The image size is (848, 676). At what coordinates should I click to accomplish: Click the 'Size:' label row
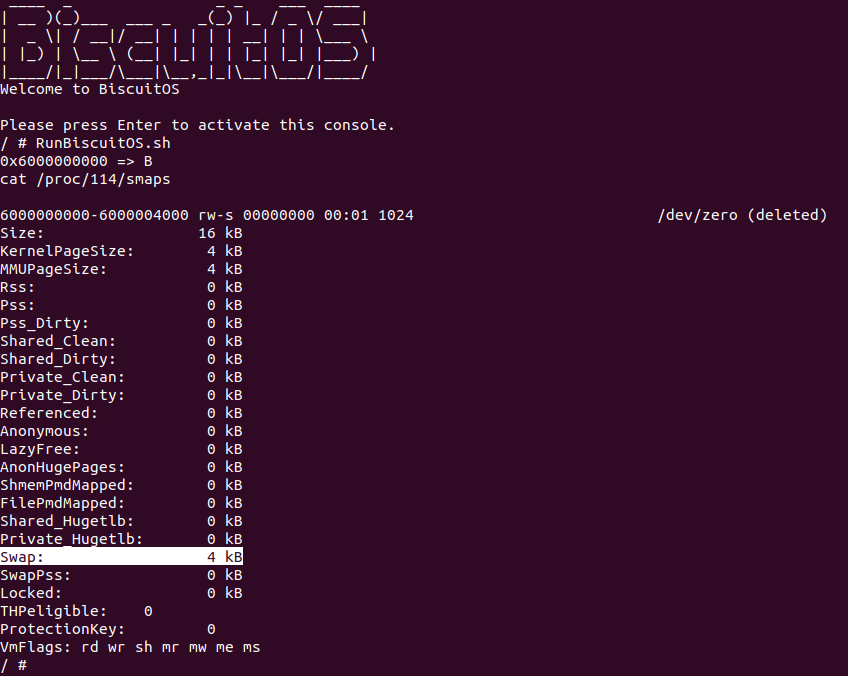(x=23, y=233)
